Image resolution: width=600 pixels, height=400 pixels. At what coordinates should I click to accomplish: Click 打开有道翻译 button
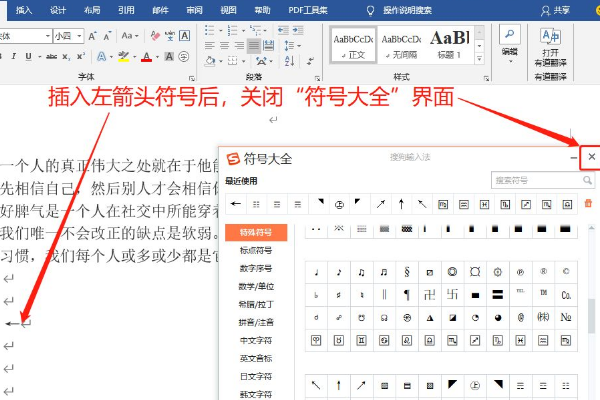point(550,47)
